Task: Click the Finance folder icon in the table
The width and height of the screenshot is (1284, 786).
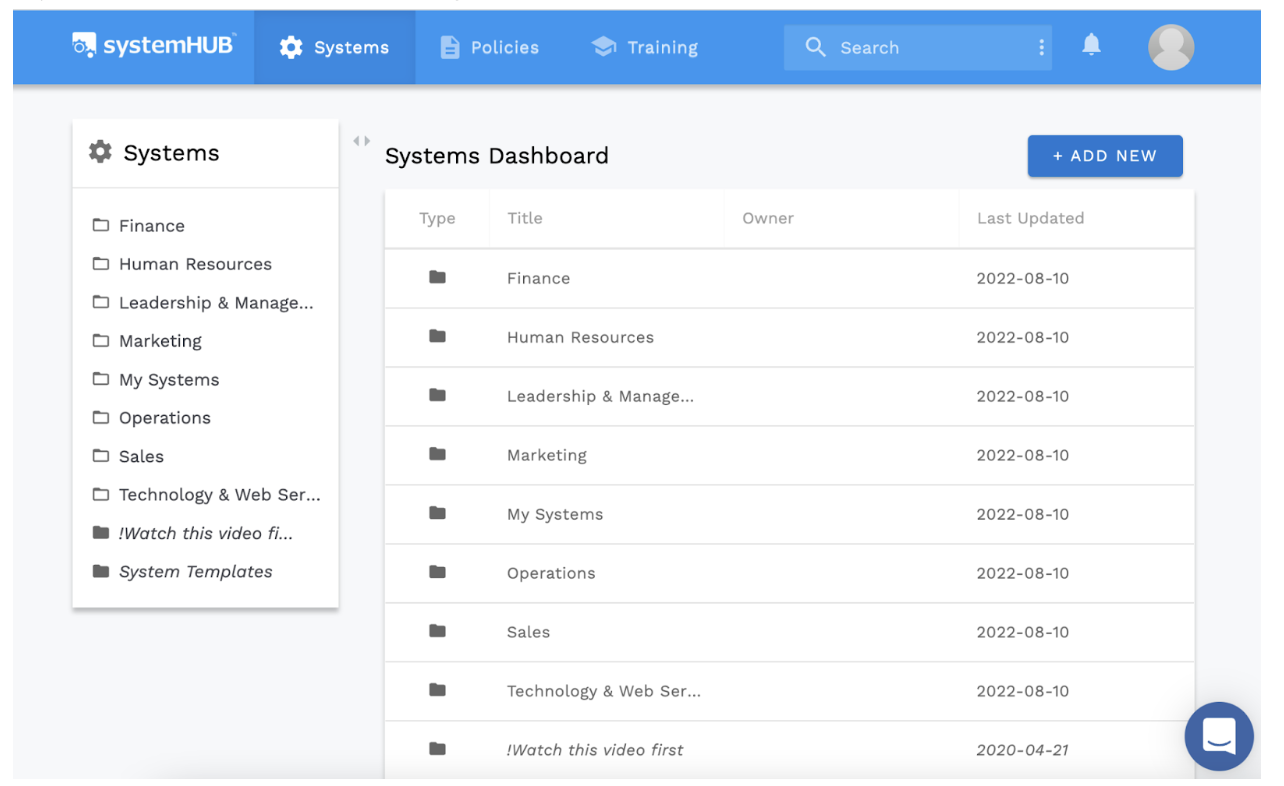Action: [437, 277]
